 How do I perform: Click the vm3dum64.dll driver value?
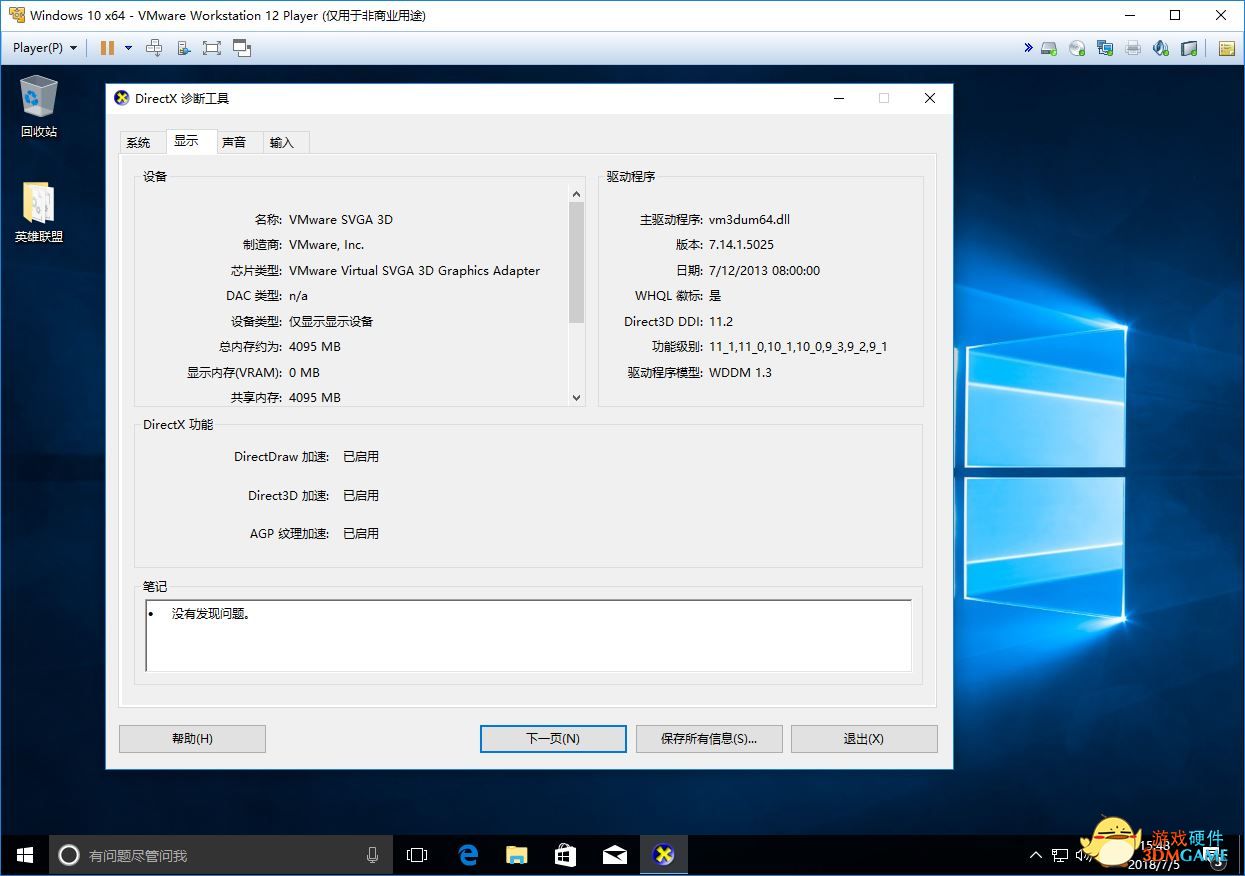tap(749, 219)
